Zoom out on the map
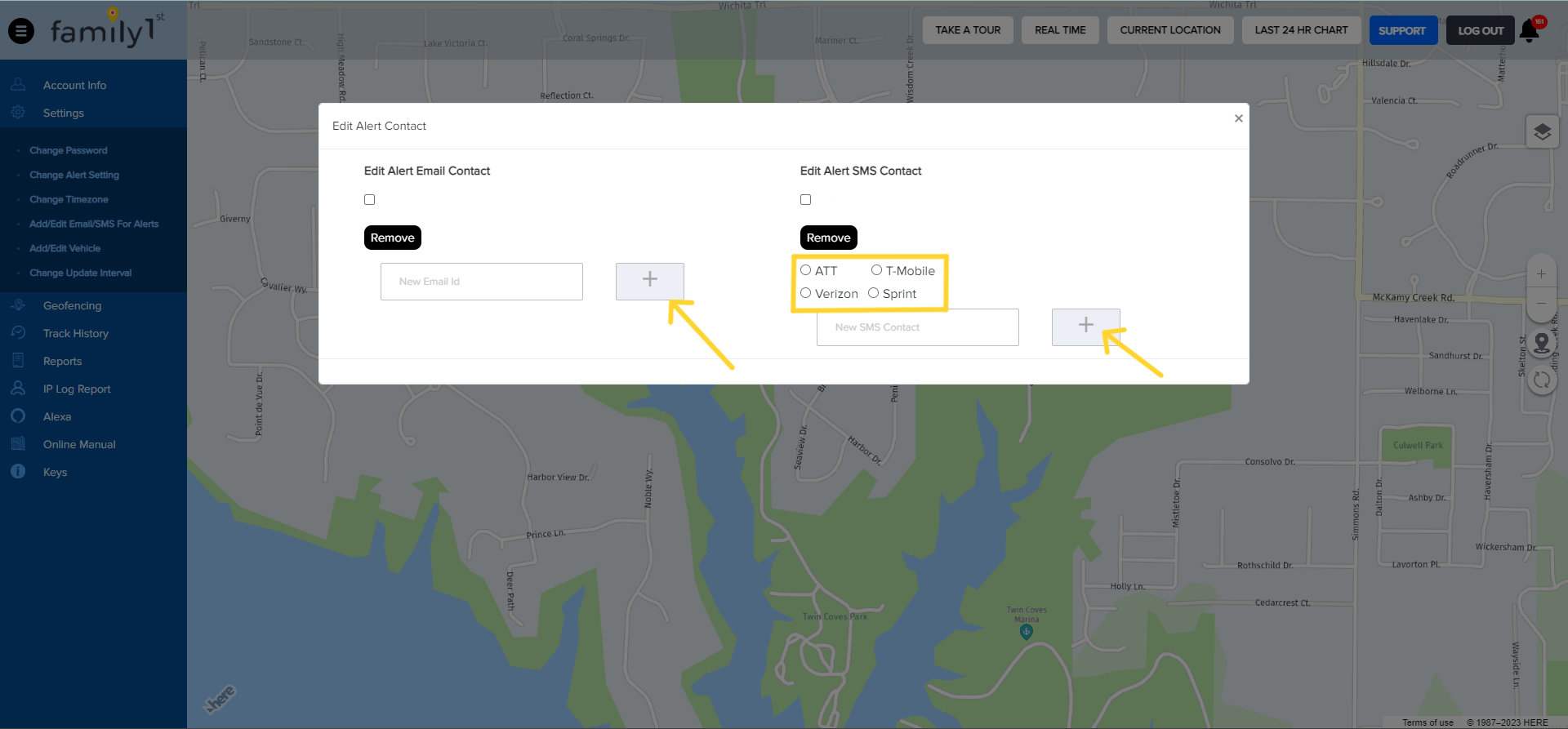The height and width of the screenshot is (729, 1568). pyautogui.click(x=1541, y=303)
